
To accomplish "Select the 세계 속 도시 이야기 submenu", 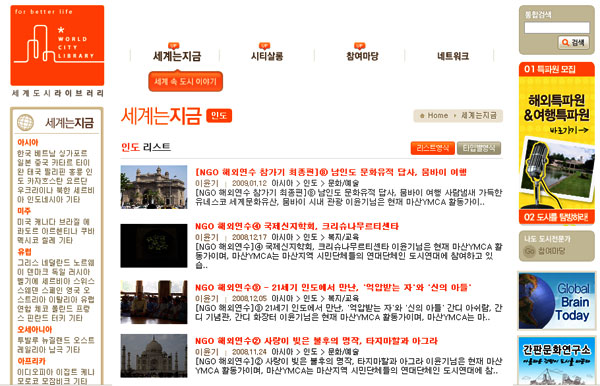I will [186, 81].
